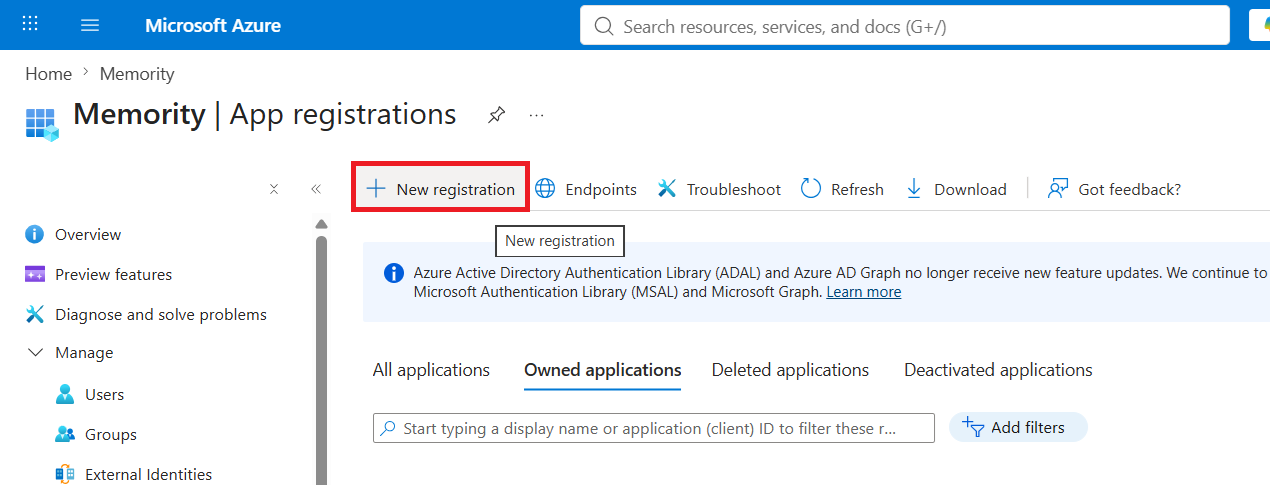This screenshot has height=485, width=1270.
Task: Go to the Memority breadcrumb
Action: (137, 74)
